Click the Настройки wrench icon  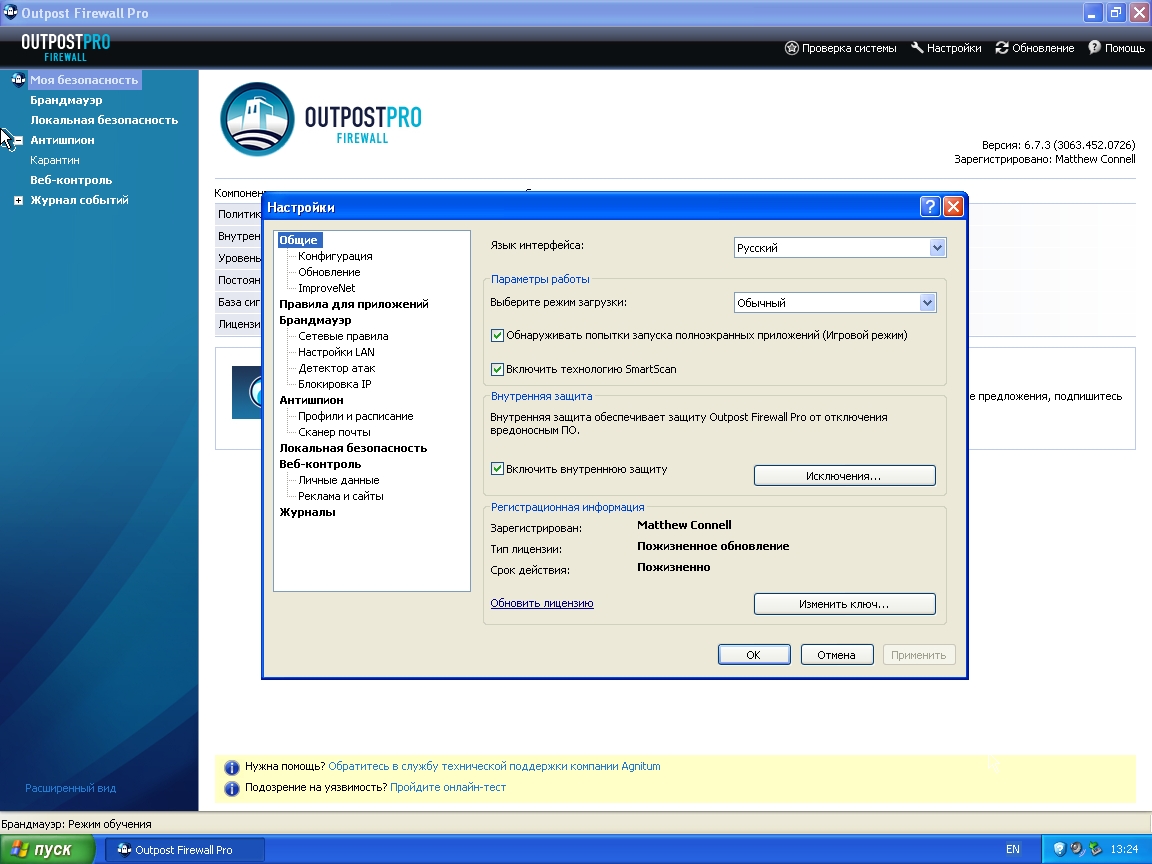pyautogui.click(x=917, y=48)
